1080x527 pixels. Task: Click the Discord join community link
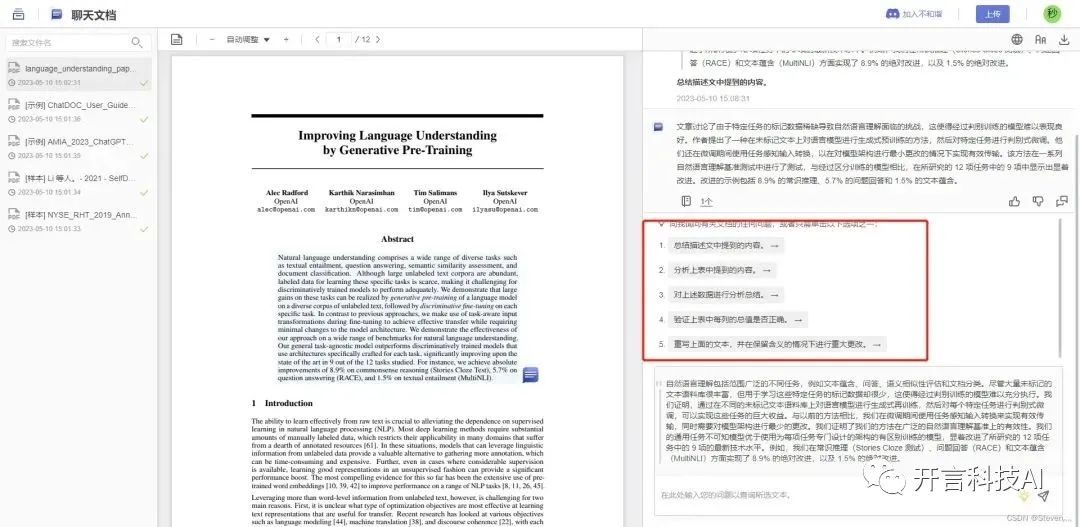pyautogui.click(x=913, y=14)
